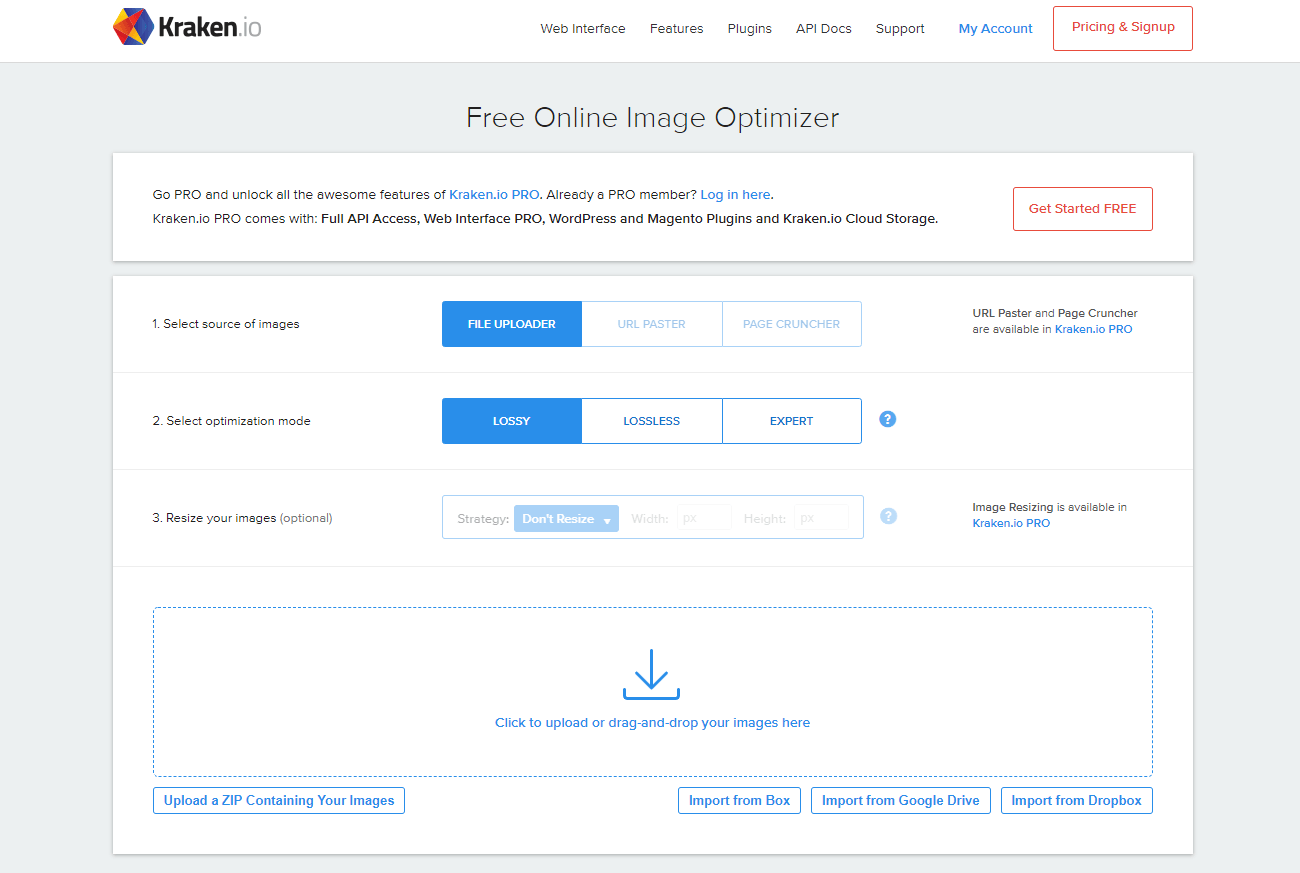Select the PAGE CRUNCHER source
This screenshot has height=873, width=1300.
pyautogui.click(x=792, y=324)
